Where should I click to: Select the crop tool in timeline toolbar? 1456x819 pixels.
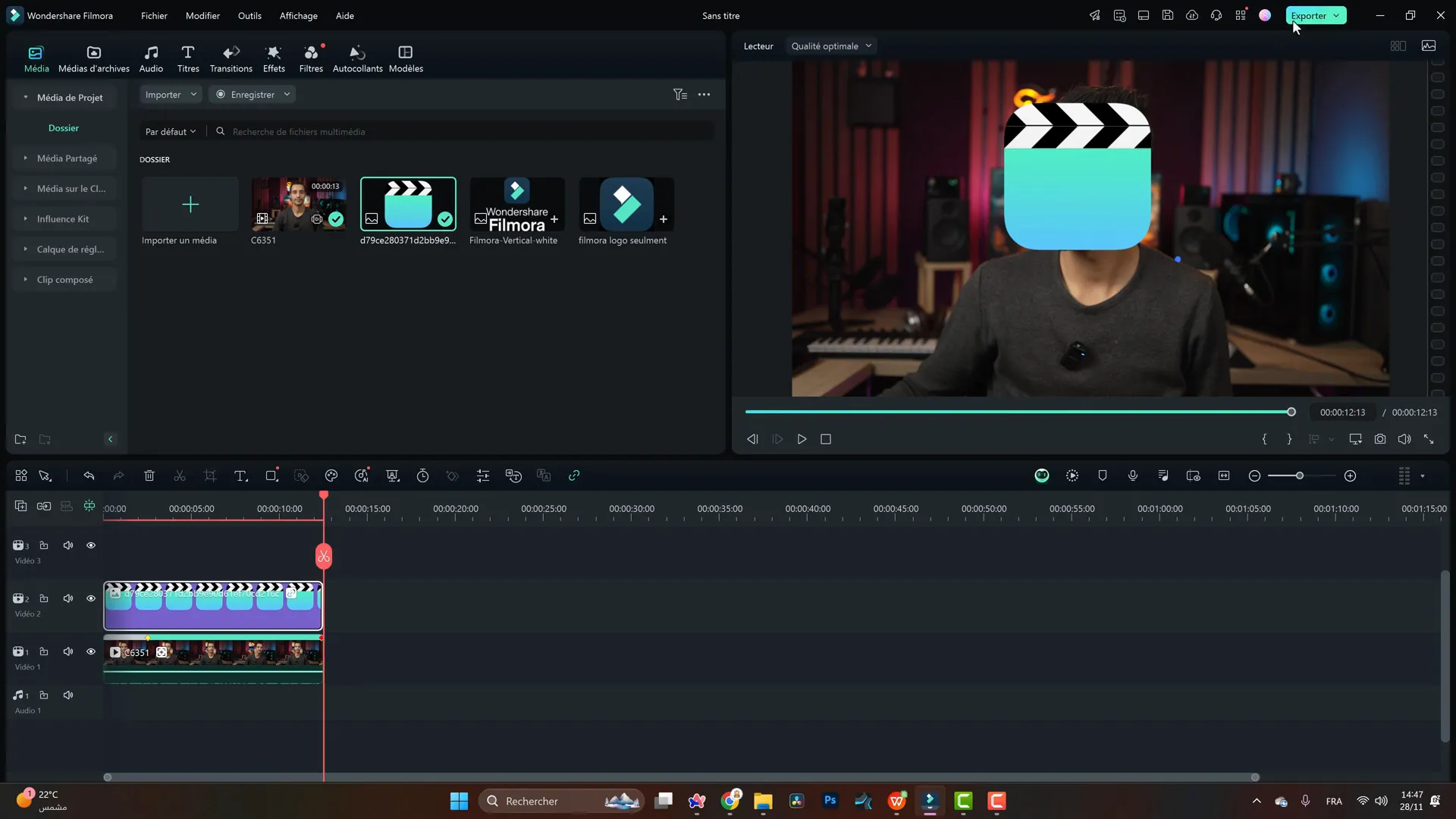tap(210, 475)
